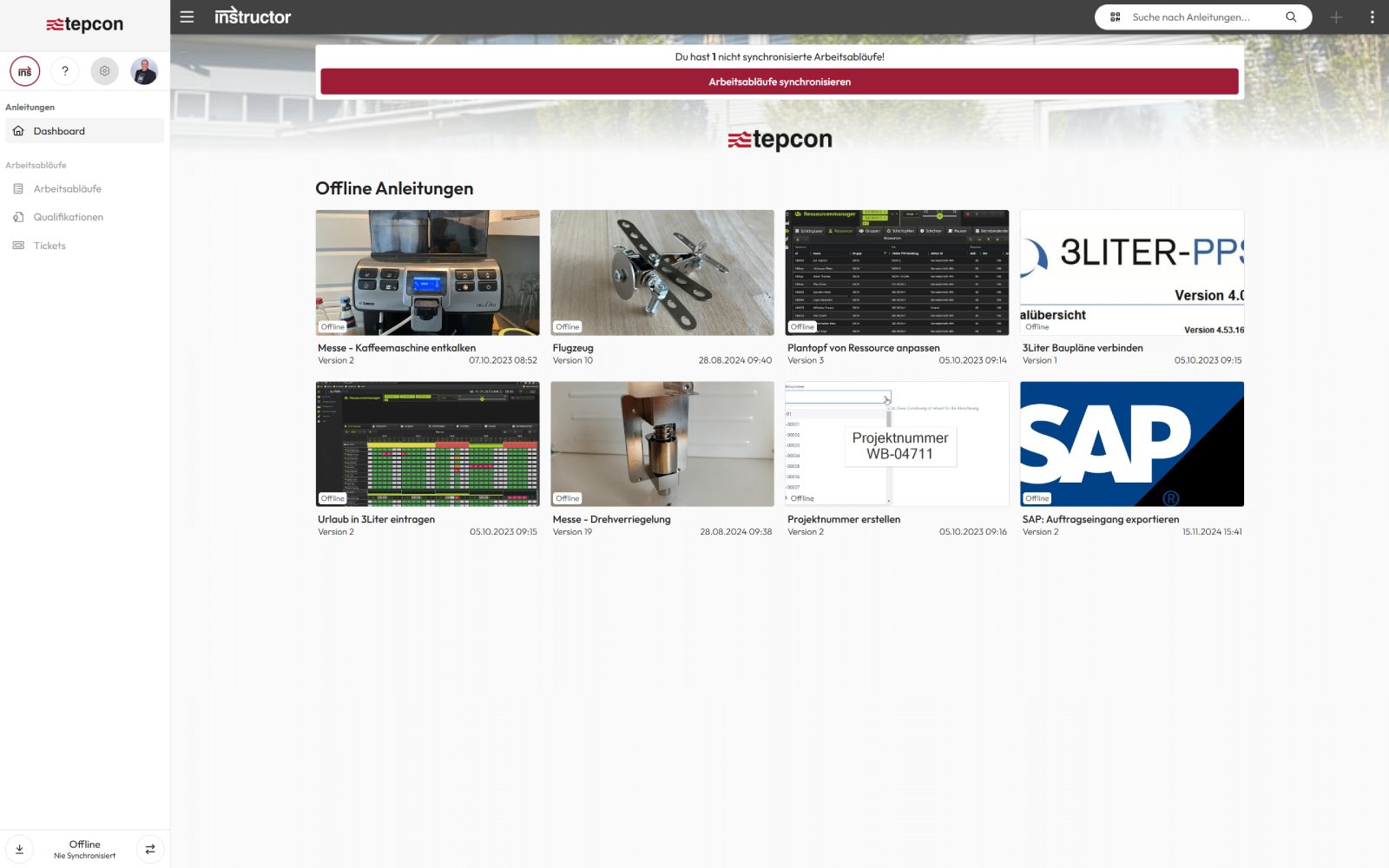The height and width of the screenshot is (868, 1389).
Task: Open the Projektnummer erstellen title link
Action: (843, 519)
